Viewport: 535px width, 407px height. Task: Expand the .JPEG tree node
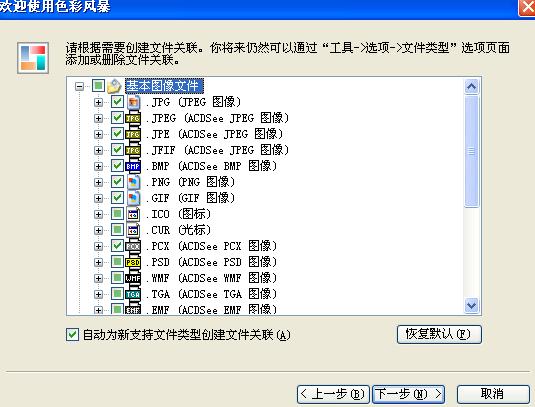[98, 118]
